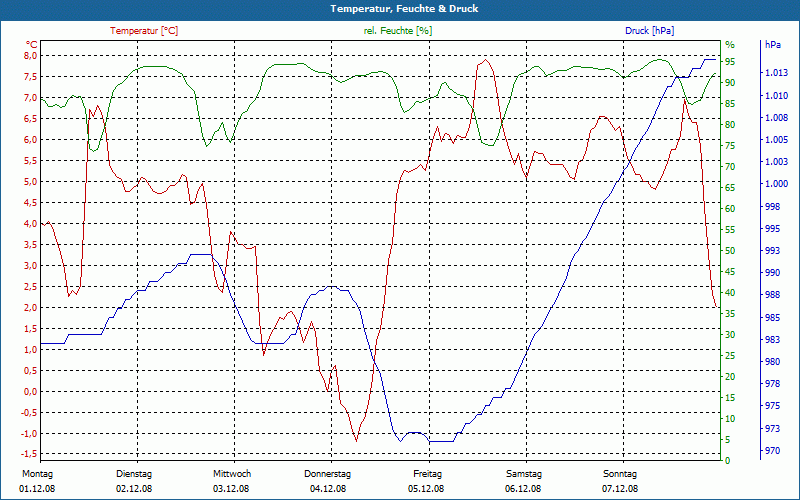800x500 pixels.
Task: Click the date '07.12.08'
Action: click(619, 489)
